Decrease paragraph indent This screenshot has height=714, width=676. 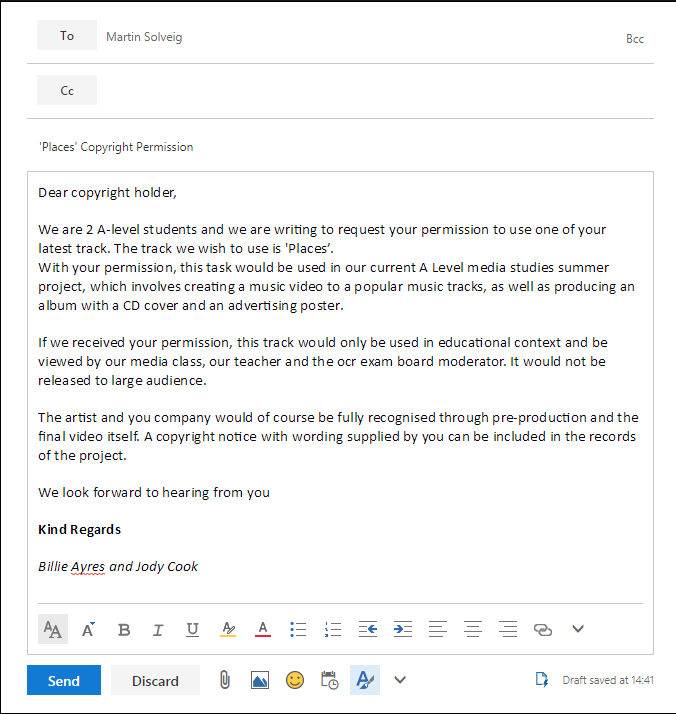tap(368, 629)
